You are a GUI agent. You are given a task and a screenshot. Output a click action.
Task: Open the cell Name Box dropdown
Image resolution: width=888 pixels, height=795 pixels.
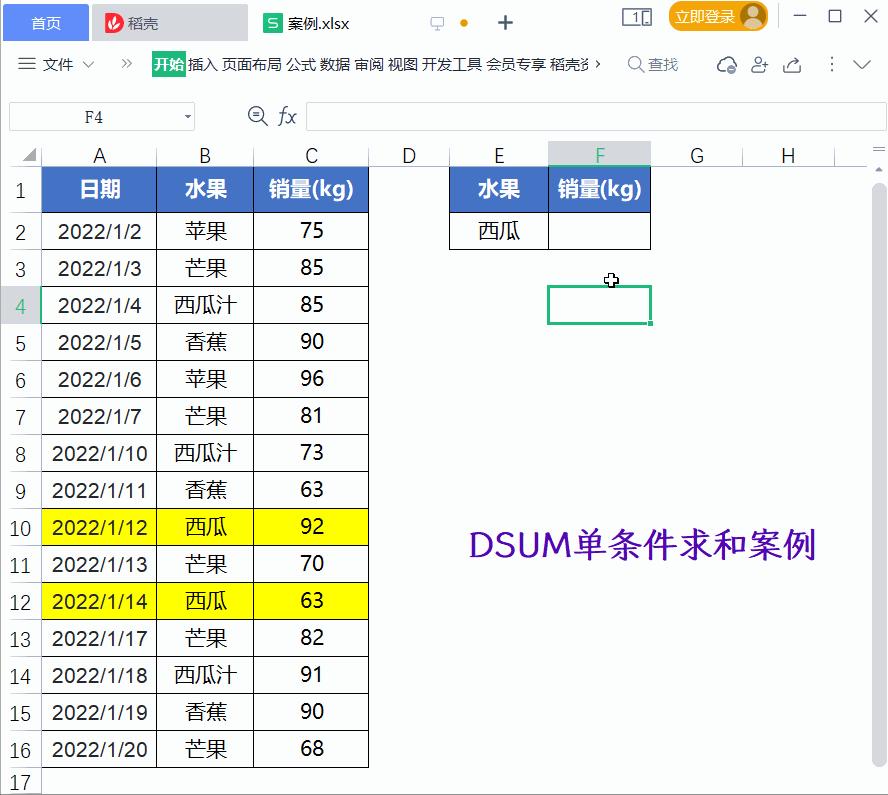click(185, 116)
